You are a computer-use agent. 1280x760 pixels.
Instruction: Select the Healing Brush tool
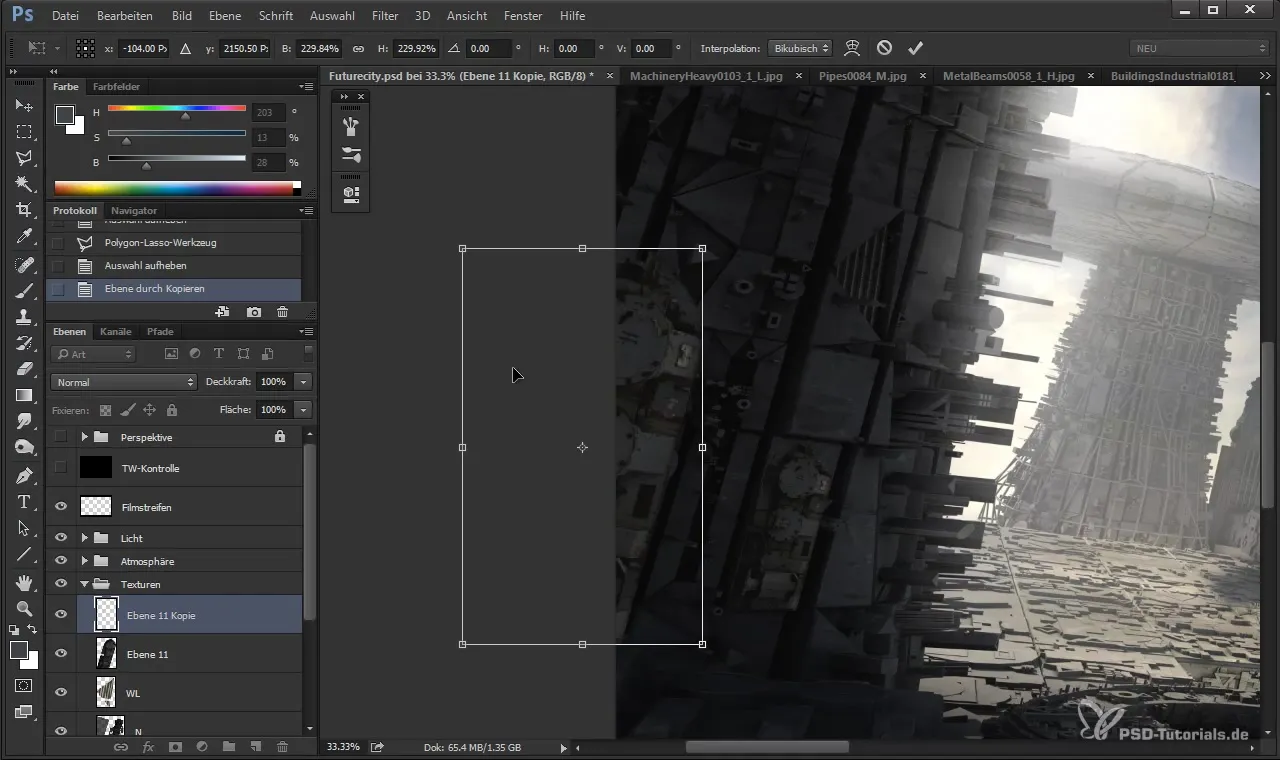click(24, 265)
